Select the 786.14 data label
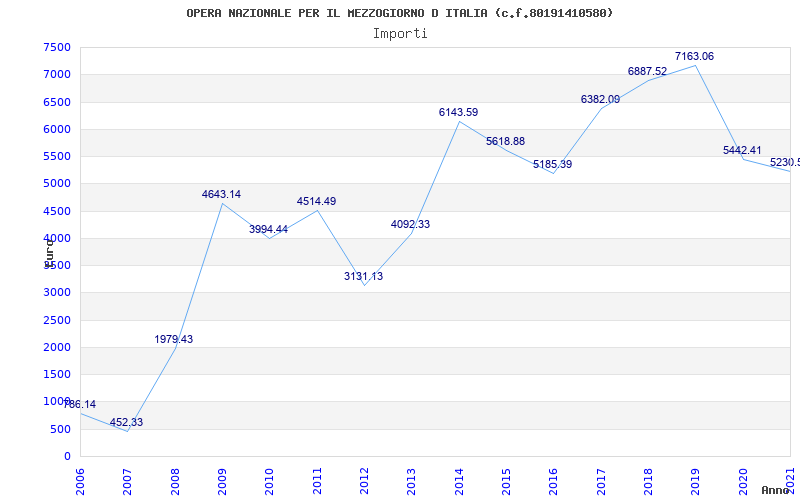This screenshot has width=800, height=500. click(x=79, y=405)
